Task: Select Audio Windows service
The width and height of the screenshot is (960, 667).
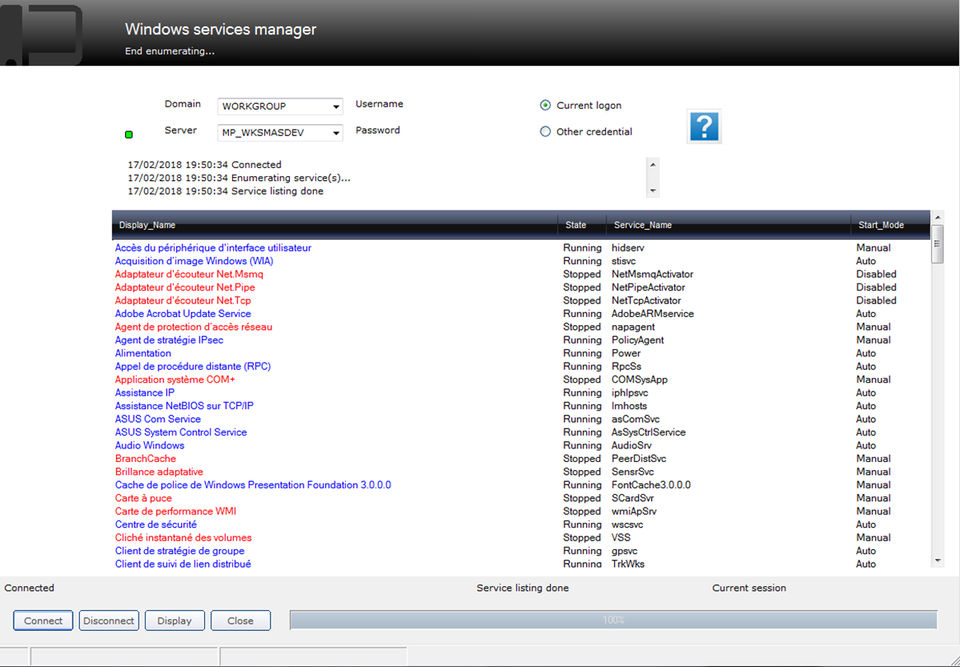Action: point(149,445)
